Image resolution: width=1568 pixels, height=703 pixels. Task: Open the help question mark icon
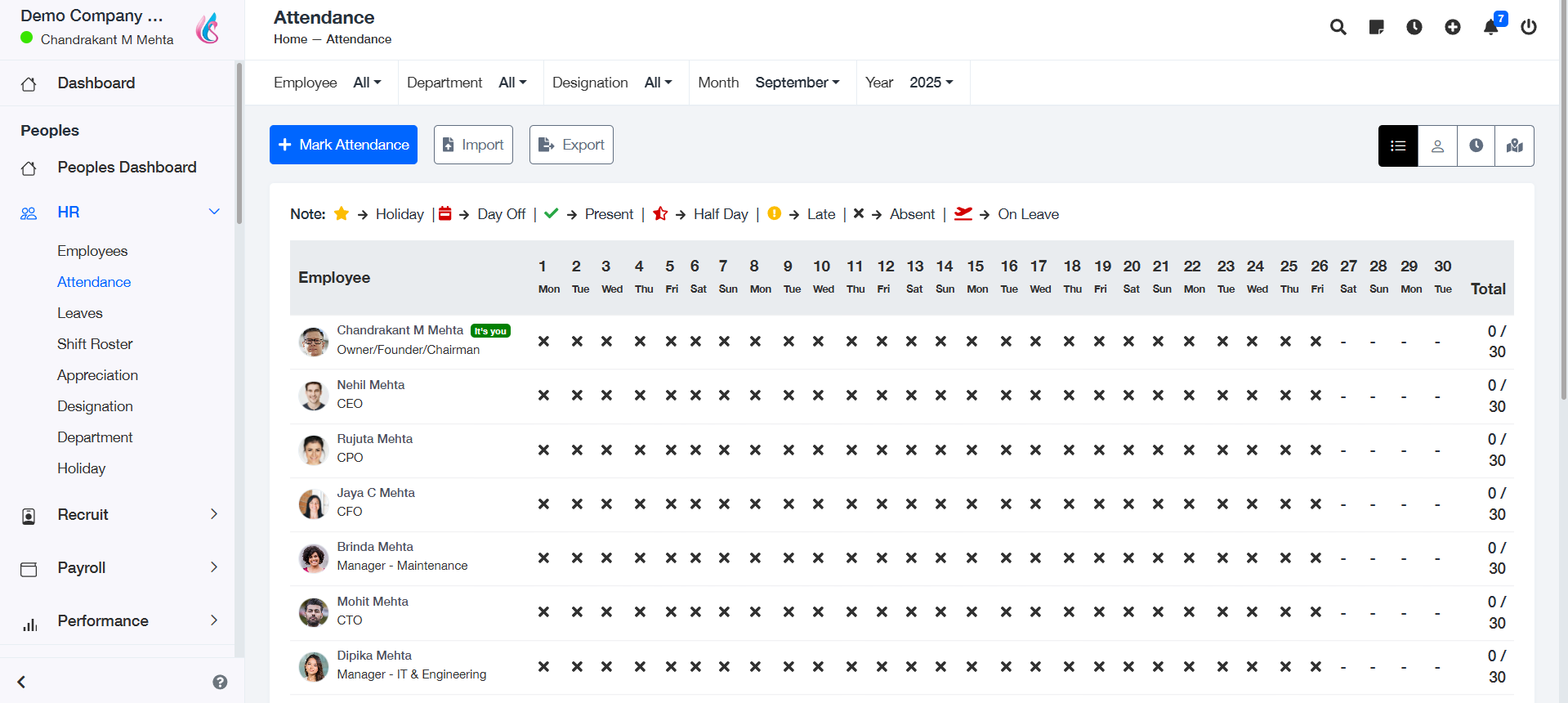click(220, 682)
